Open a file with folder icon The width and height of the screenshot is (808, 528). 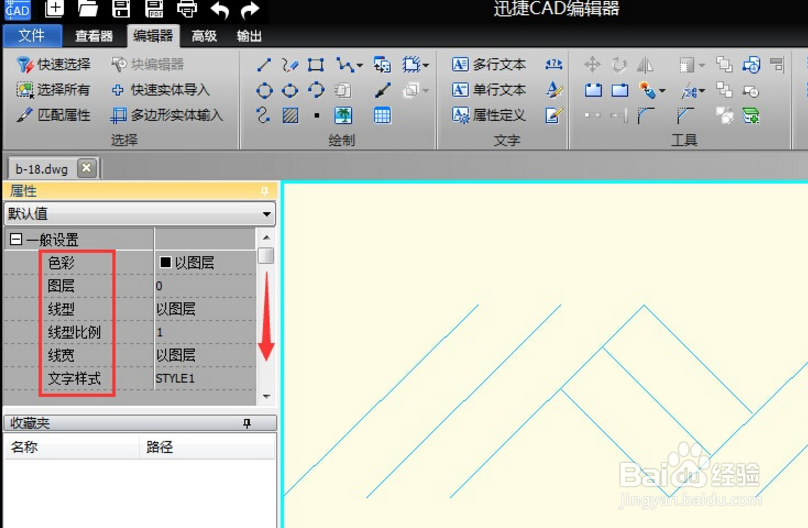coord(88,8)
